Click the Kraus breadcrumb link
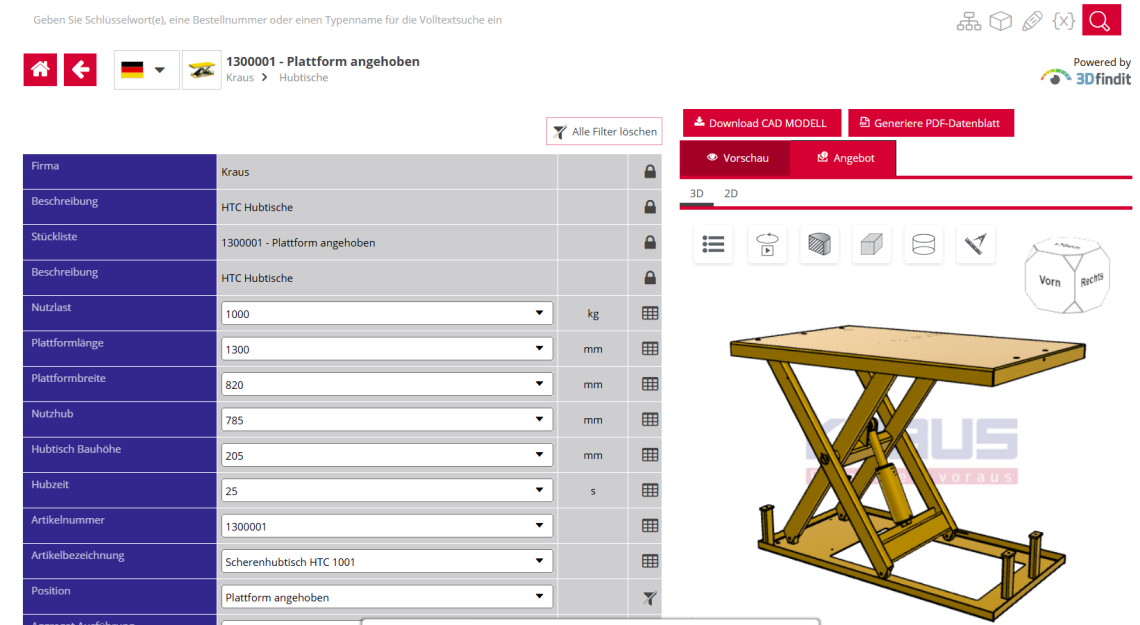The height and width of the screenshot is (625, 1140). [240, 78]
